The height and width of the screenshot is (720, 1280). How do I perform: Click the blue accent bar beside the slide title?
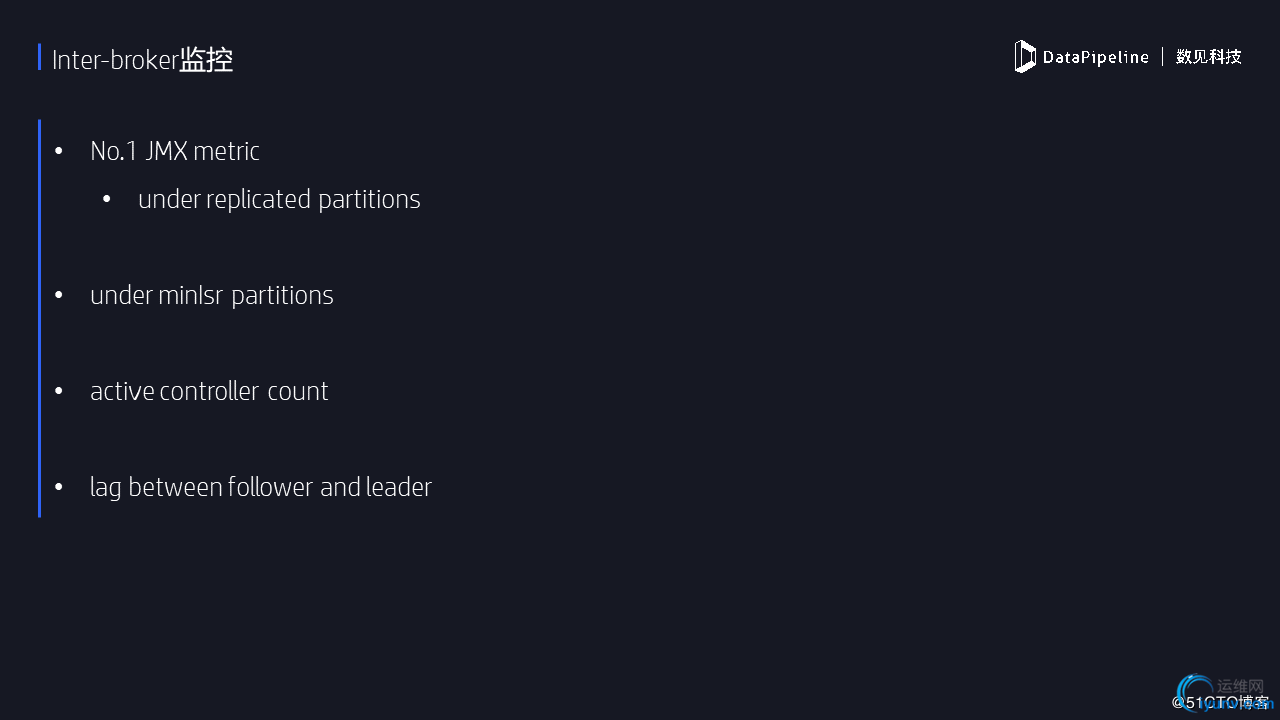40,57
